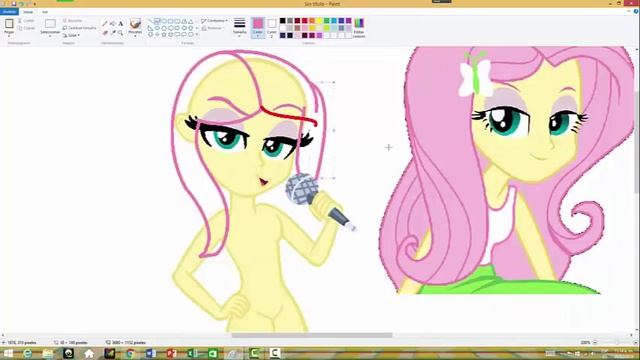Select the Color picker eyedropper tool
640x360 pixels.
coord(113,32)
